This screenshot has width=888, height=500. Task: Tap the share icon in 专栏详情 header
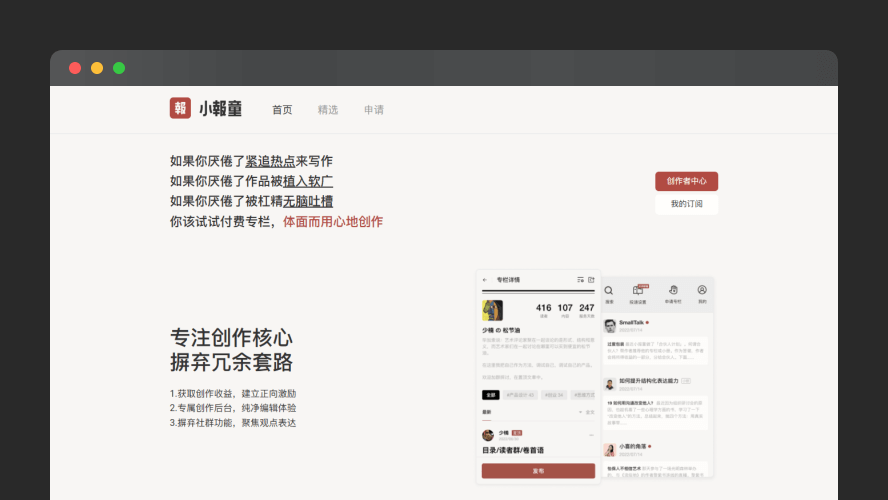(x=591, y=279)
